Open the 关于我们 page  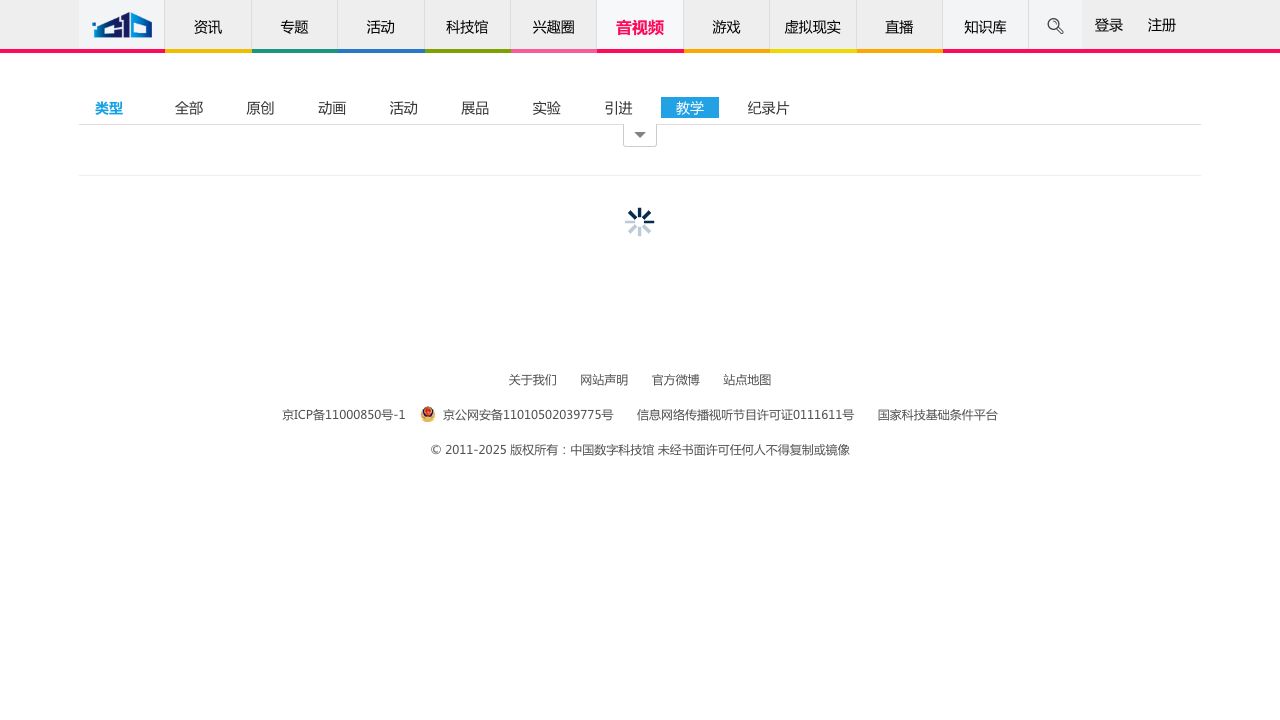(x=532, y=380)
